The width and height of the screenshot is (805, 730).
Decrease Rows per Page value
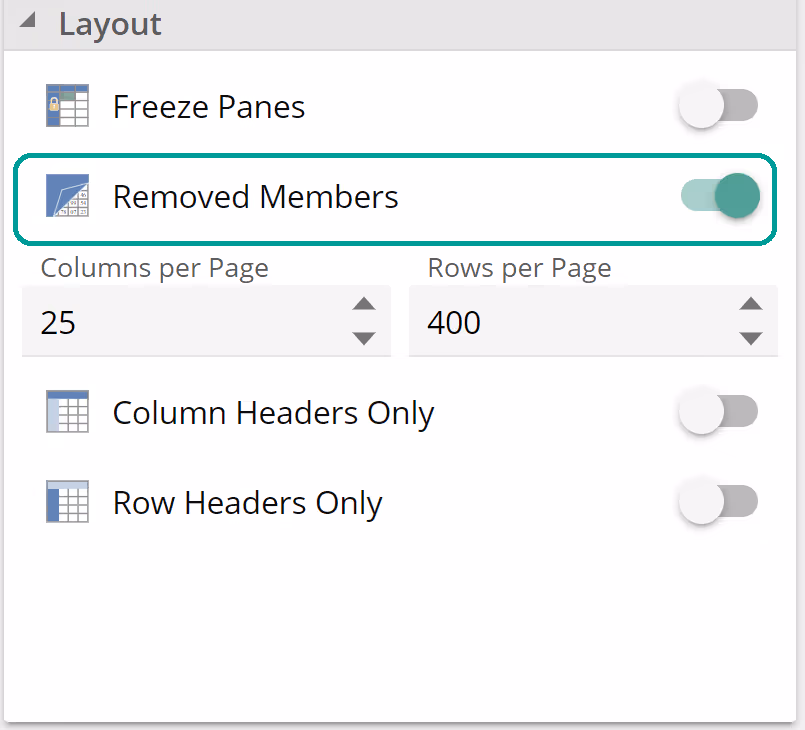click(x=750, y=338)
